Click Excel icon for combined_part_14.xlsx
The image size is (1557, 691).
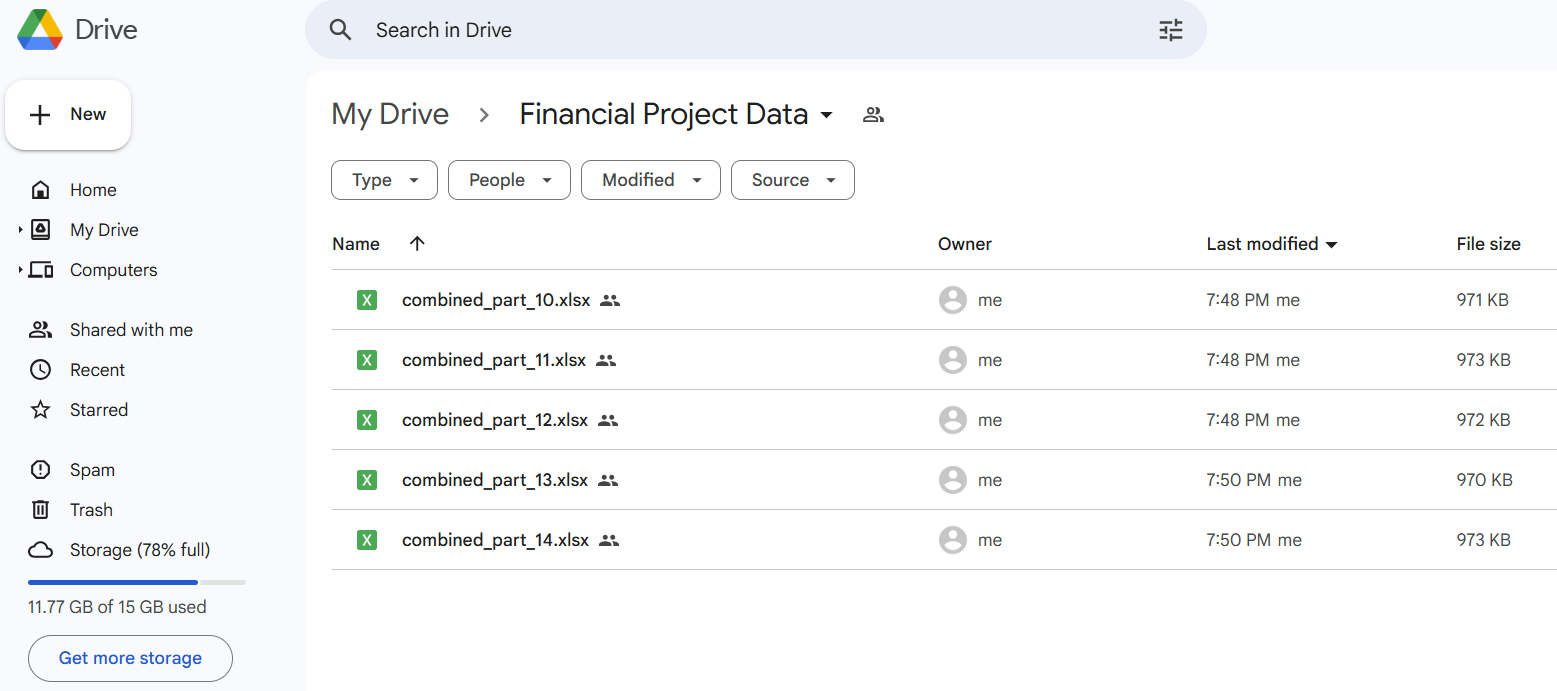coord(367,540)
